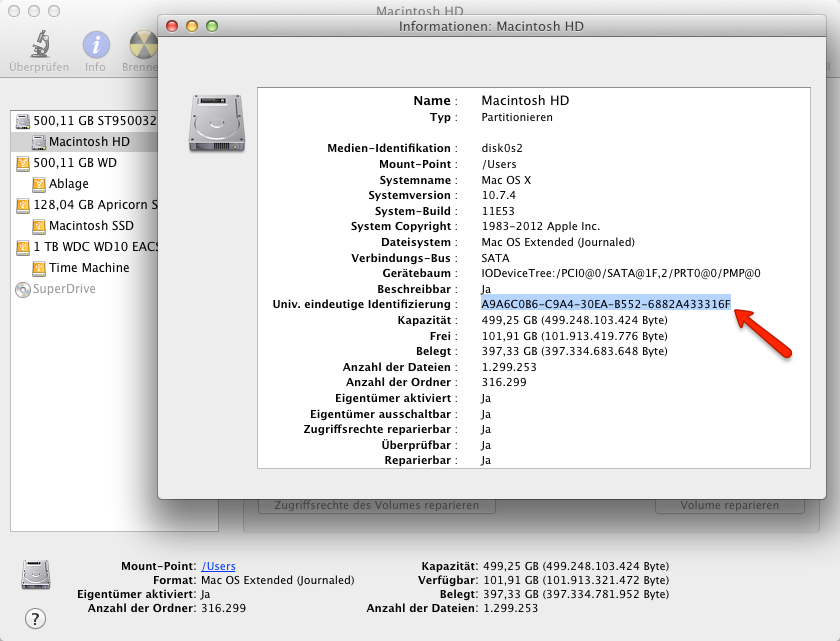Click the Macintosh HD volume icon in sidebar
The image size is (840, 641).
(x=39, y=142)
